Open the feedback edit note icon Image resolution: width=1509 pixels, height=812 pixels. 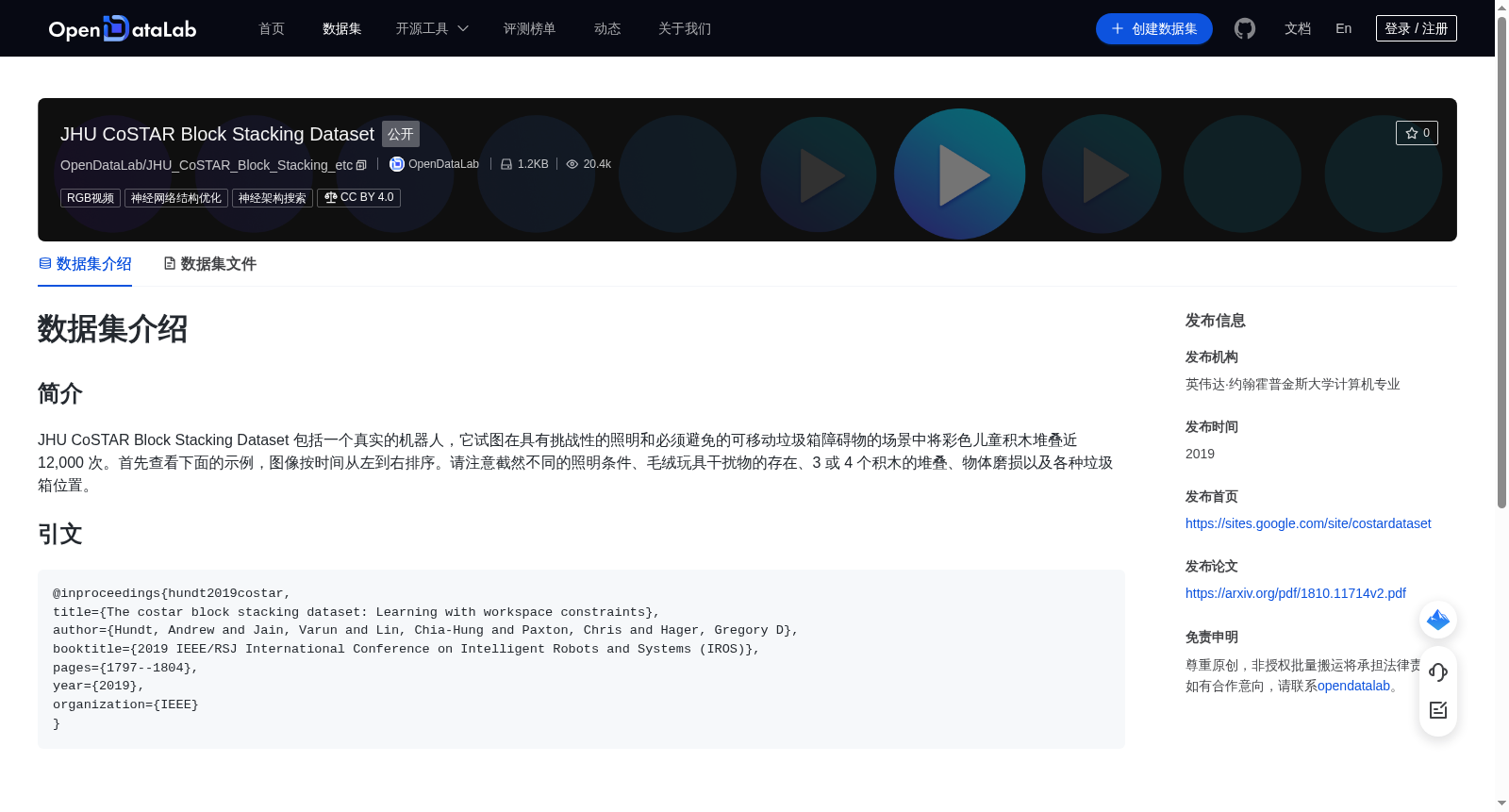[x=1438, y=710]
